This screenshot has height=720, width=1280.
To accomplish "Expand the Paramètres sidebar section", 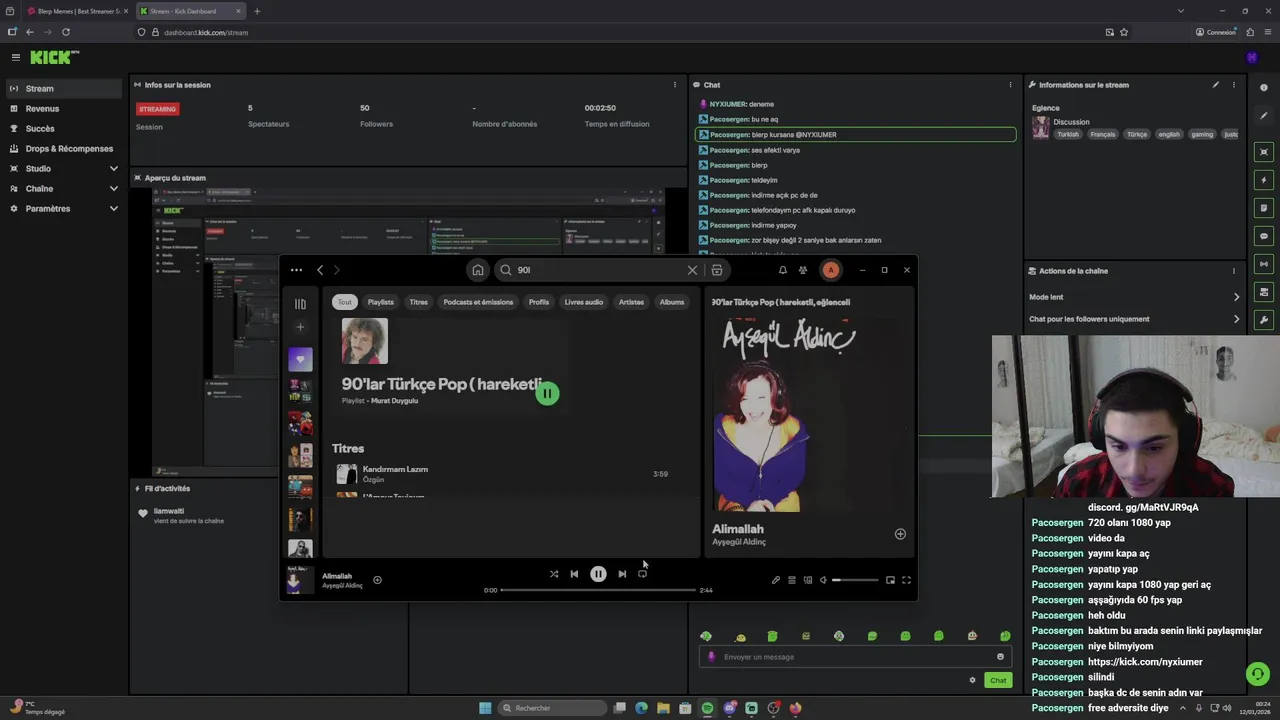I will 64,209.
